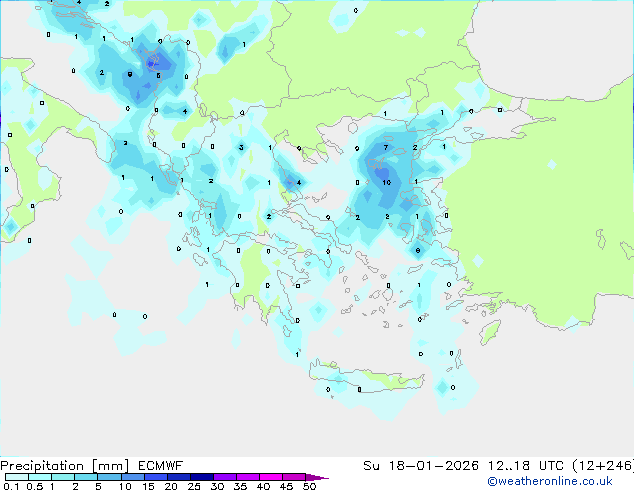
Task: Select the dark navy swatch between 25 and 30
Action: pos(202,477)
